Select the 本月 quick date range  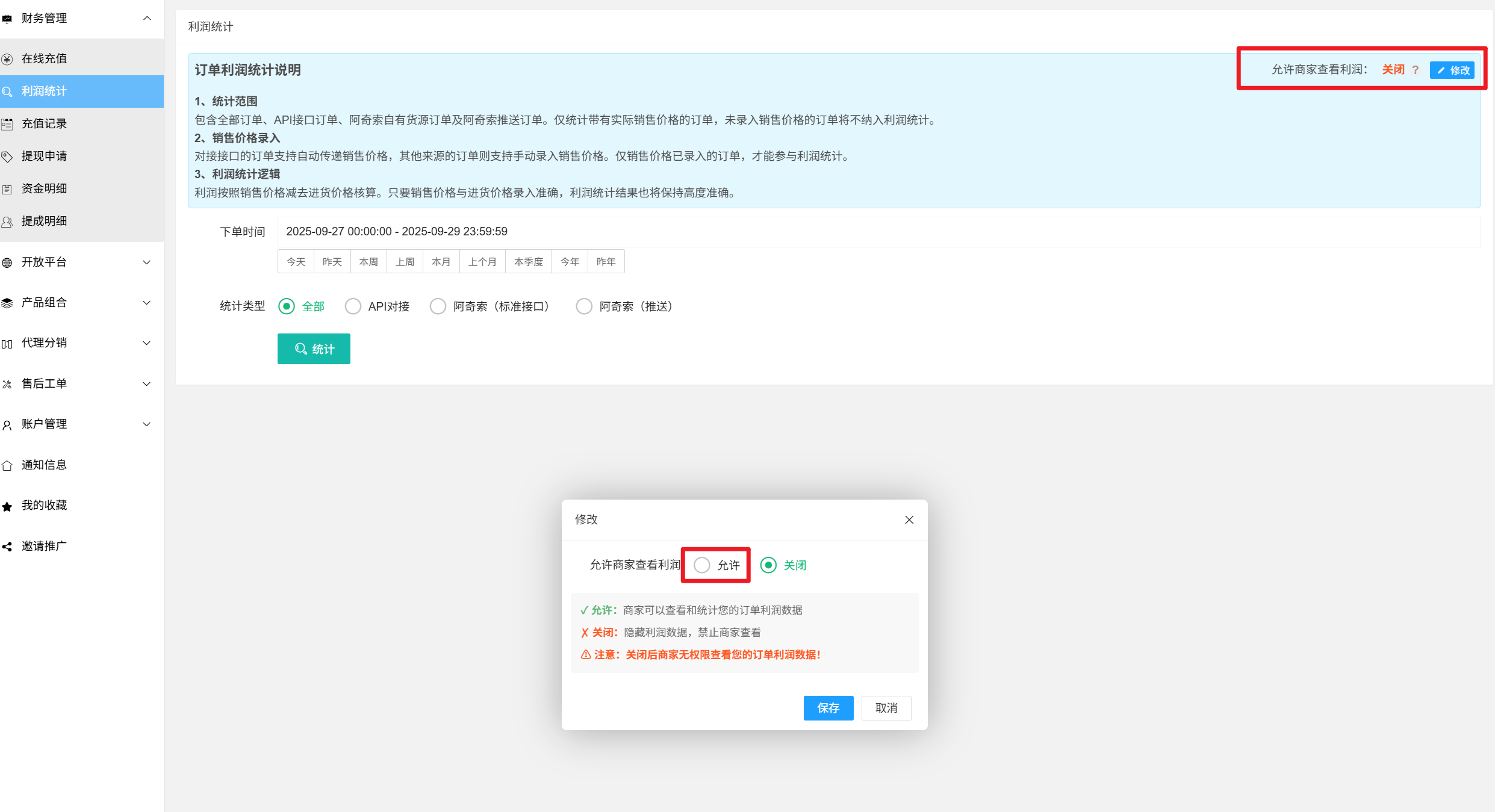[x=441, y=261]
